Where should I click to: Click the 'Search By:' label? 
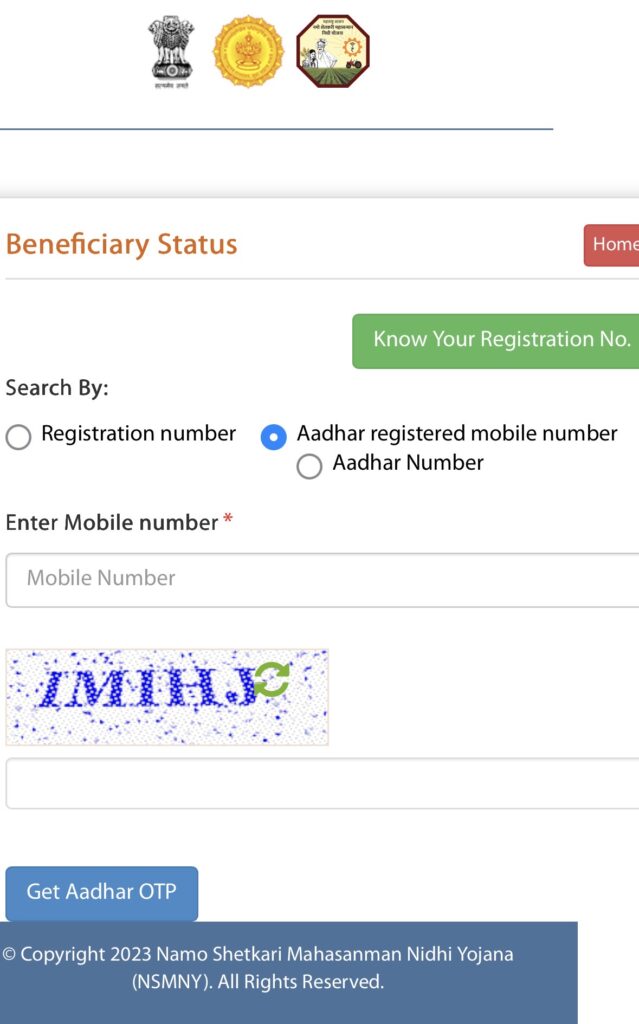click(57, 388)
